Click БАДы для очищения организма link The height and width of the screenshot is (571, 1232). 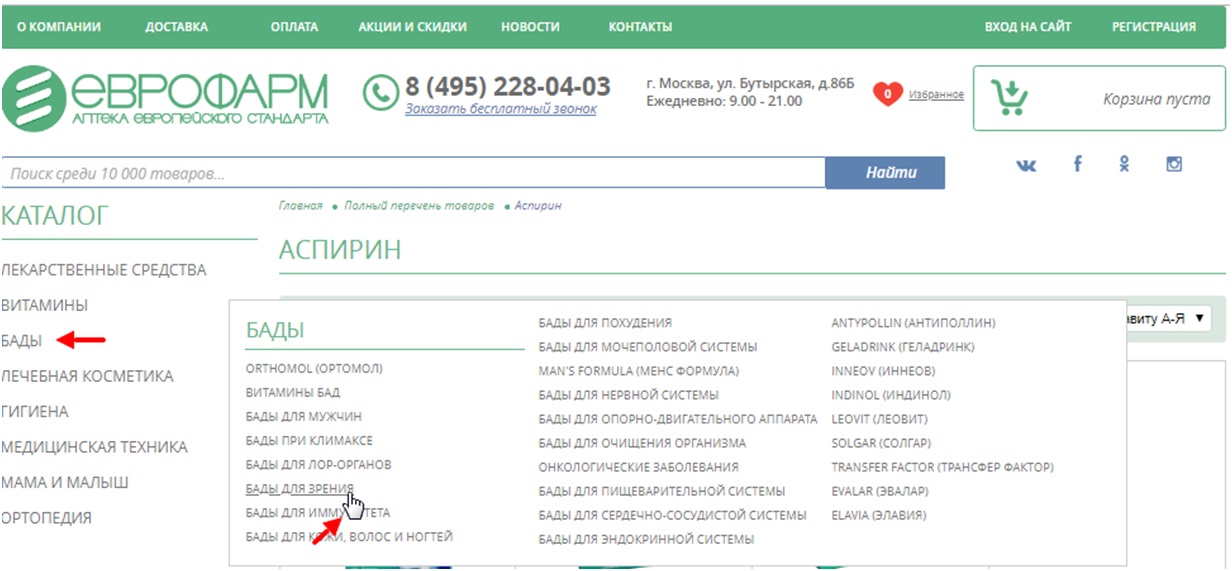pyautogui.click(x=642, y=443)
